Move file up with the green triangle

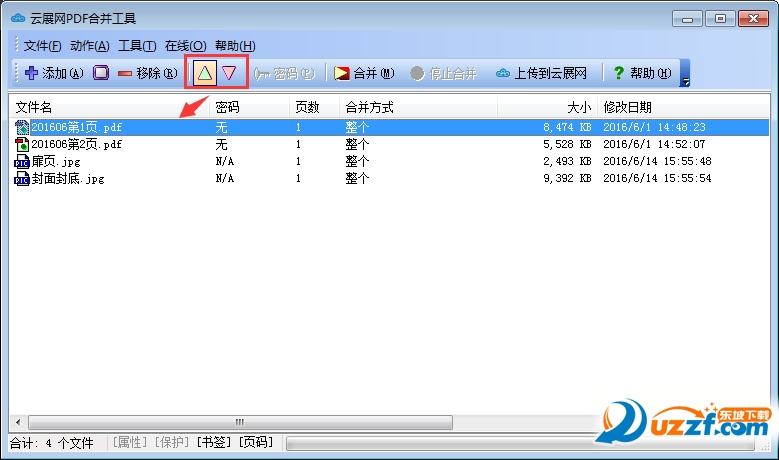click(x=205, y=73)
